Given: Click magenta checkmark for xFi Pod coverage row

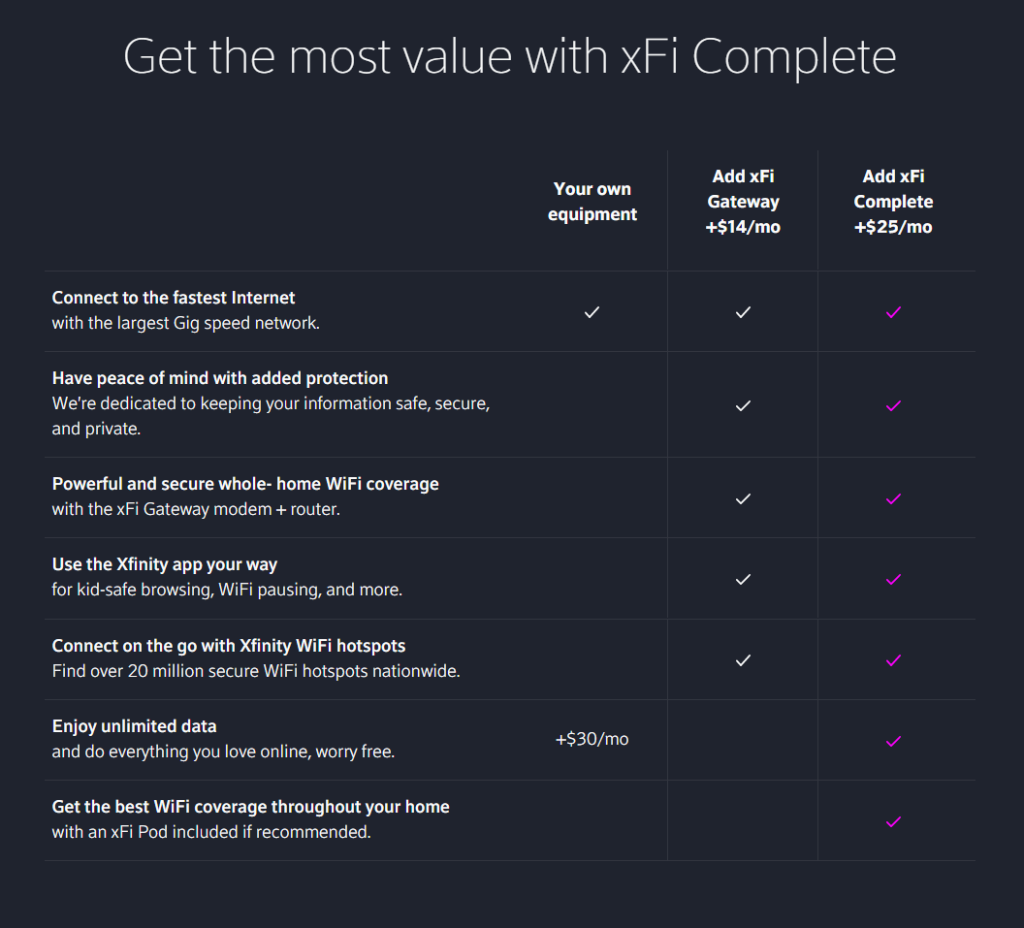Looking at the screenshot, I should pyautogui.click(x=893, y=822).
